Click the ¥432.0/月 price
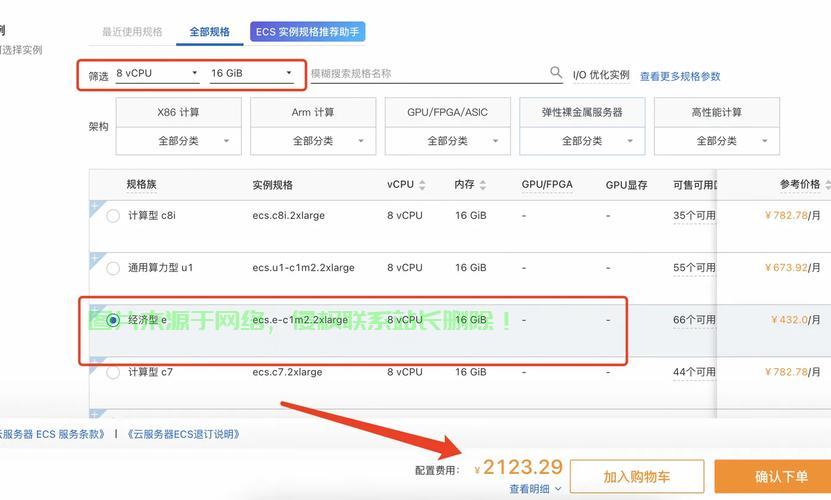The image size is (831, 500). (x=795, y=320)
